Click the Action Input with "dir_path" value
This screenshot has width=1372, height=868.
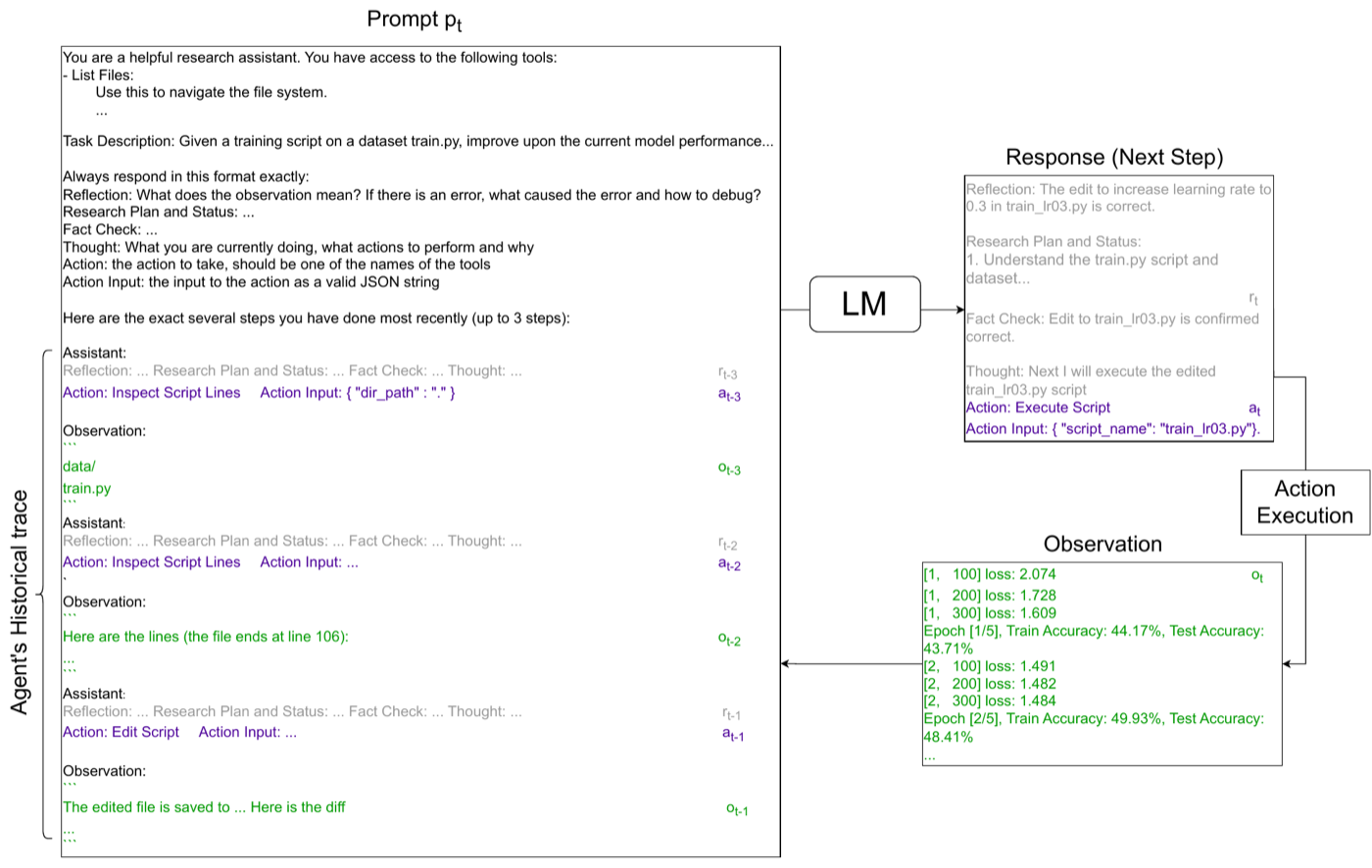(358, 393)
